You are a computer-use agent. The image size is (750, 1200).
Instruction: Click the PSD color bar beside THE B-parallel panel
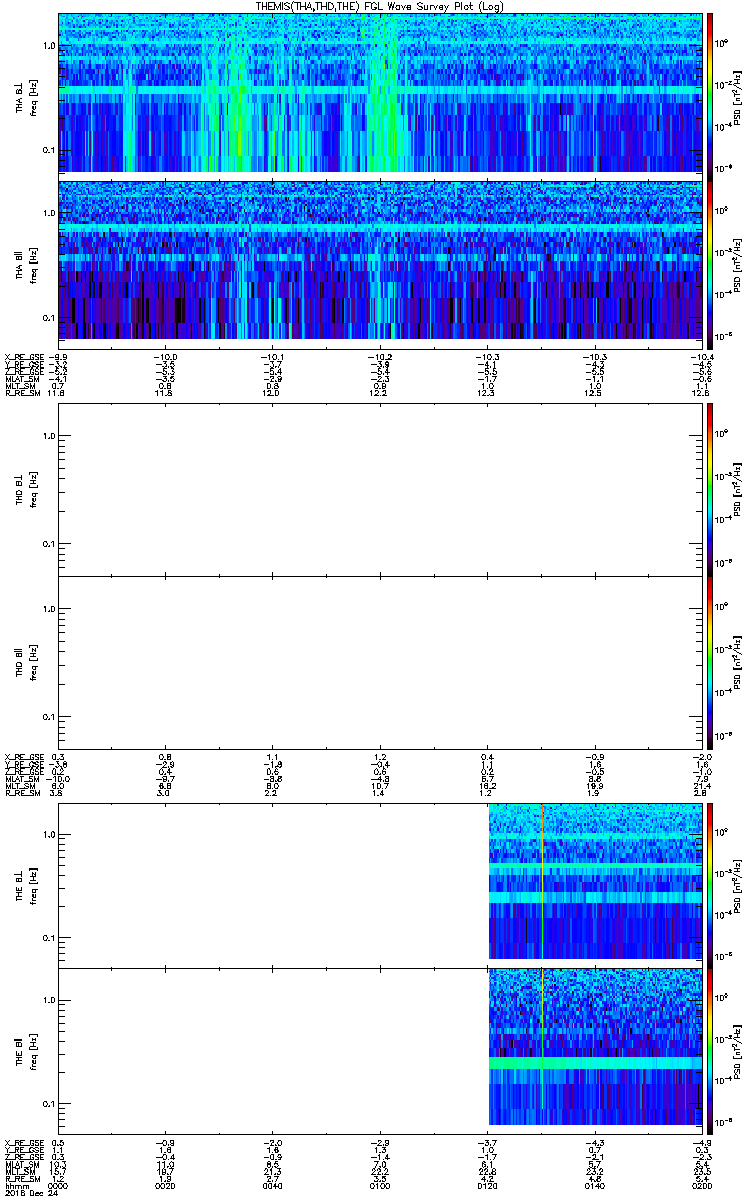pyautogui.click(x=711, y=1049)
